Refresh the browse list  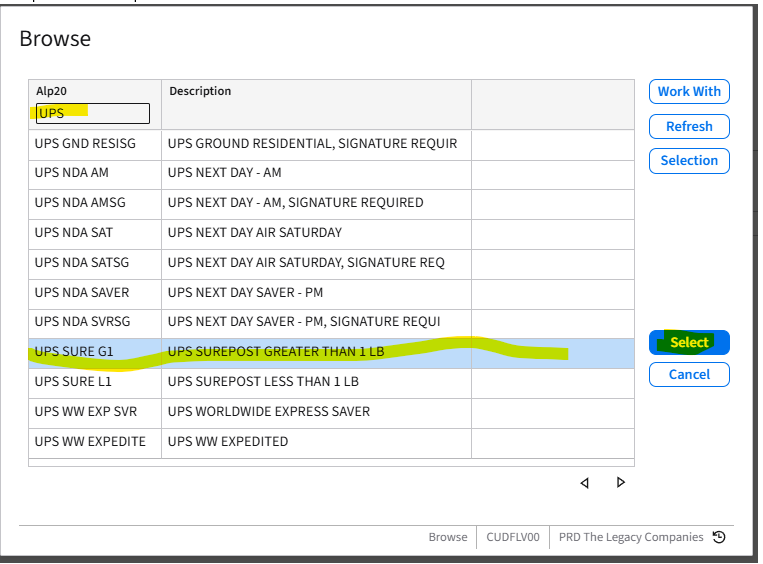[x=689, y=127]
